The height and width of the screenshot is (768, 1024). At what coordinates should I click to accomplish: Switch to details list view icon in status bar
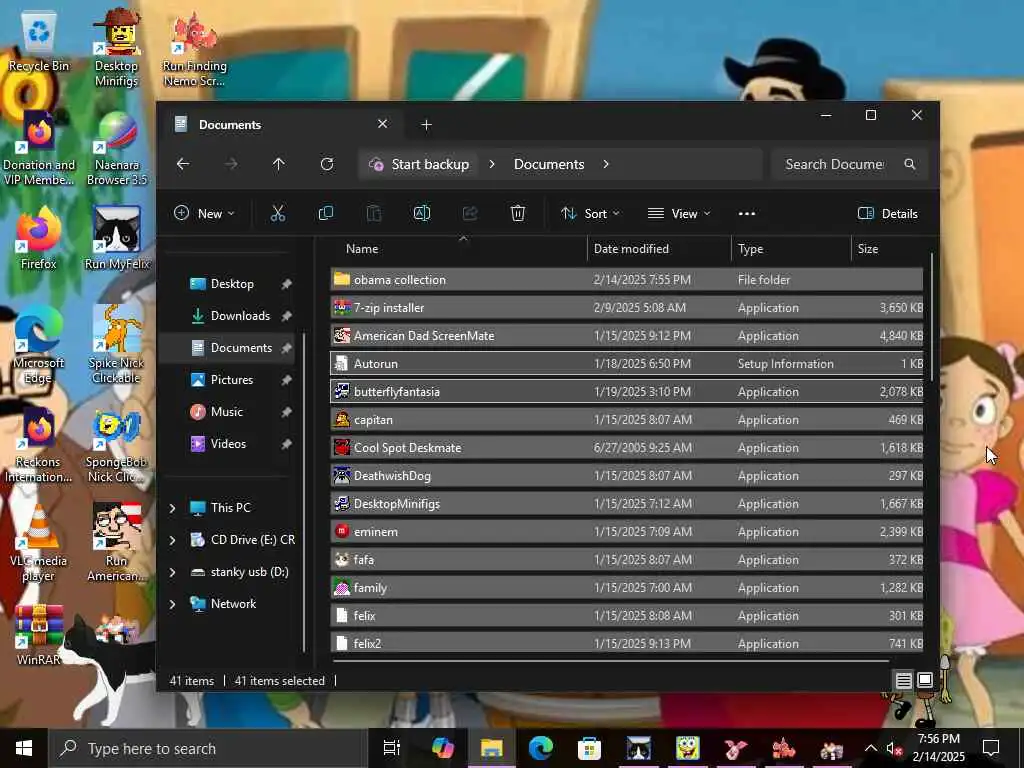903,680
